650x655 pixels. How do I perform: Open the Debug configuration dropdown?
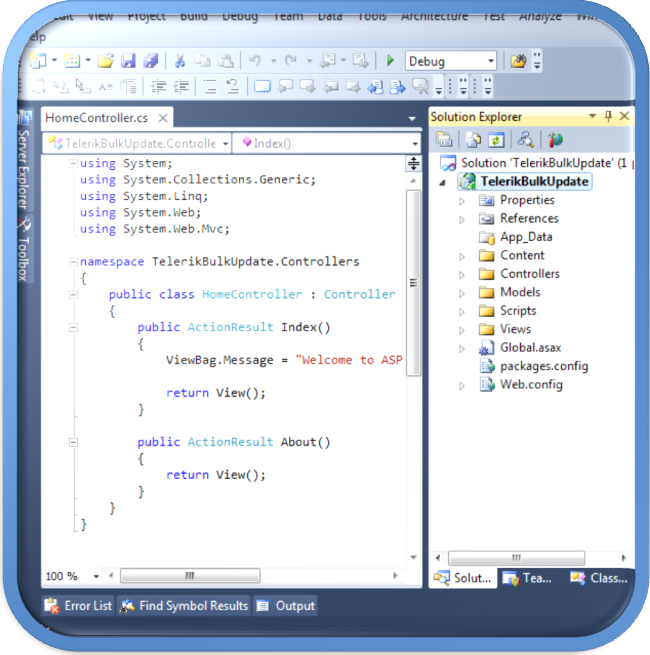(x=491, y=61)
